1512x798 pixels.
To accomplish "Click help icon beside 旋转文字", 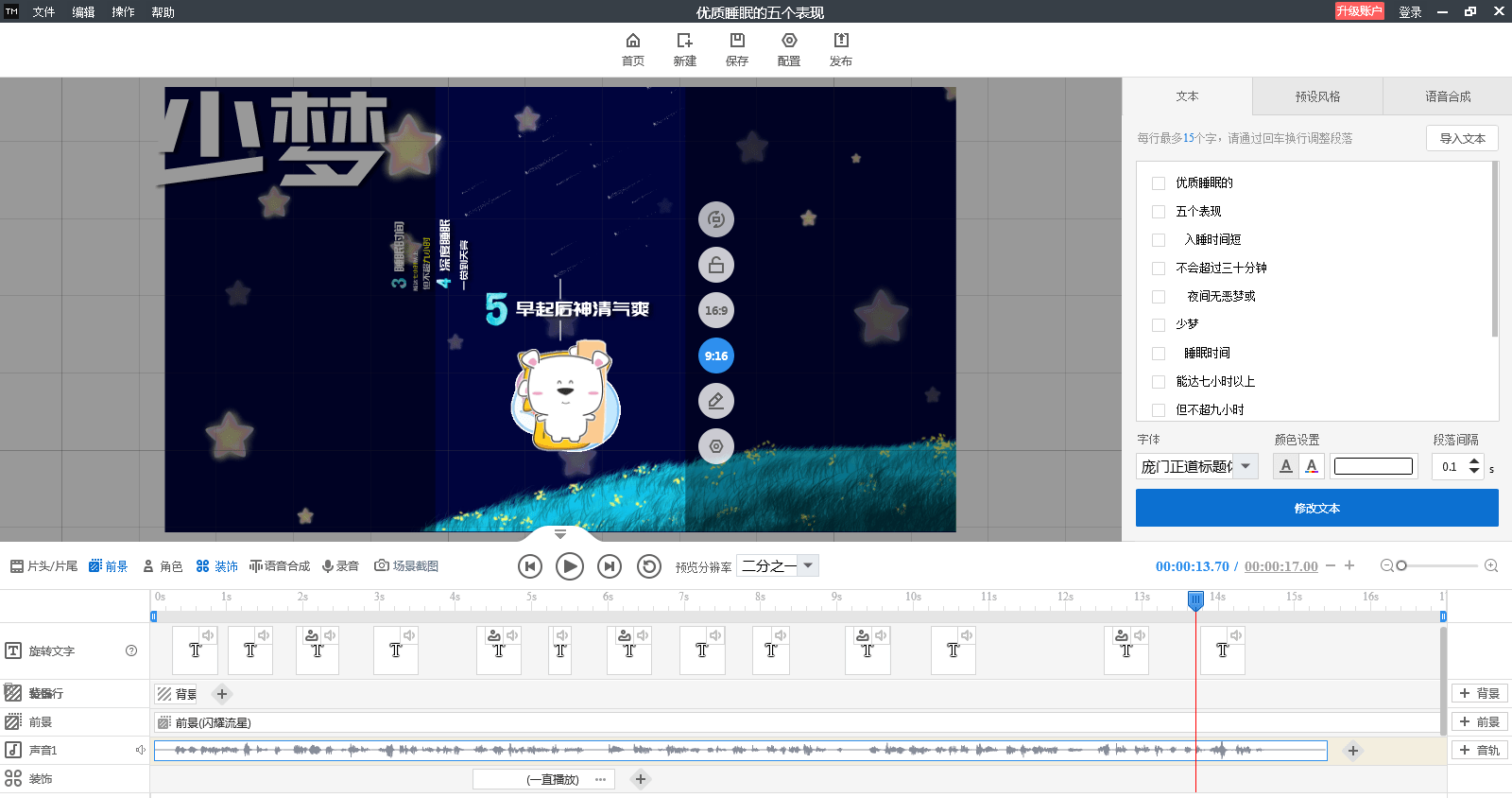I will coord(131,651).
